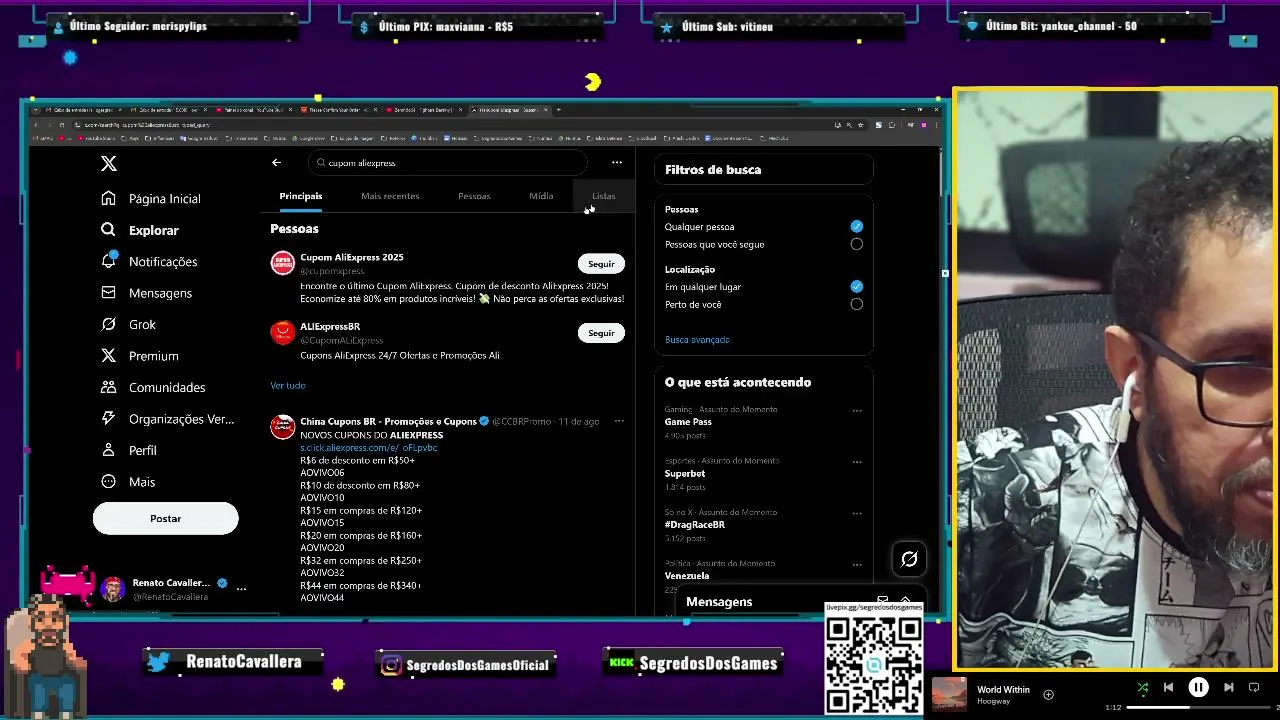Open Notificações in the sidebar
The width and height of the screenshot is (1280, 720).
tap(149, 261)
